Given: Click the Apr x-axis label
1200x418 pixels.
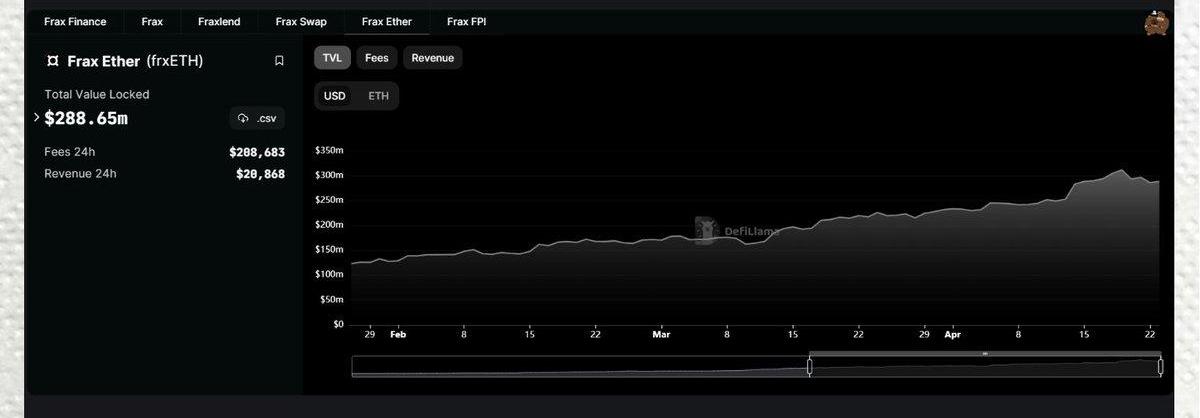Looking at the screenshot, I should [952, 336].
